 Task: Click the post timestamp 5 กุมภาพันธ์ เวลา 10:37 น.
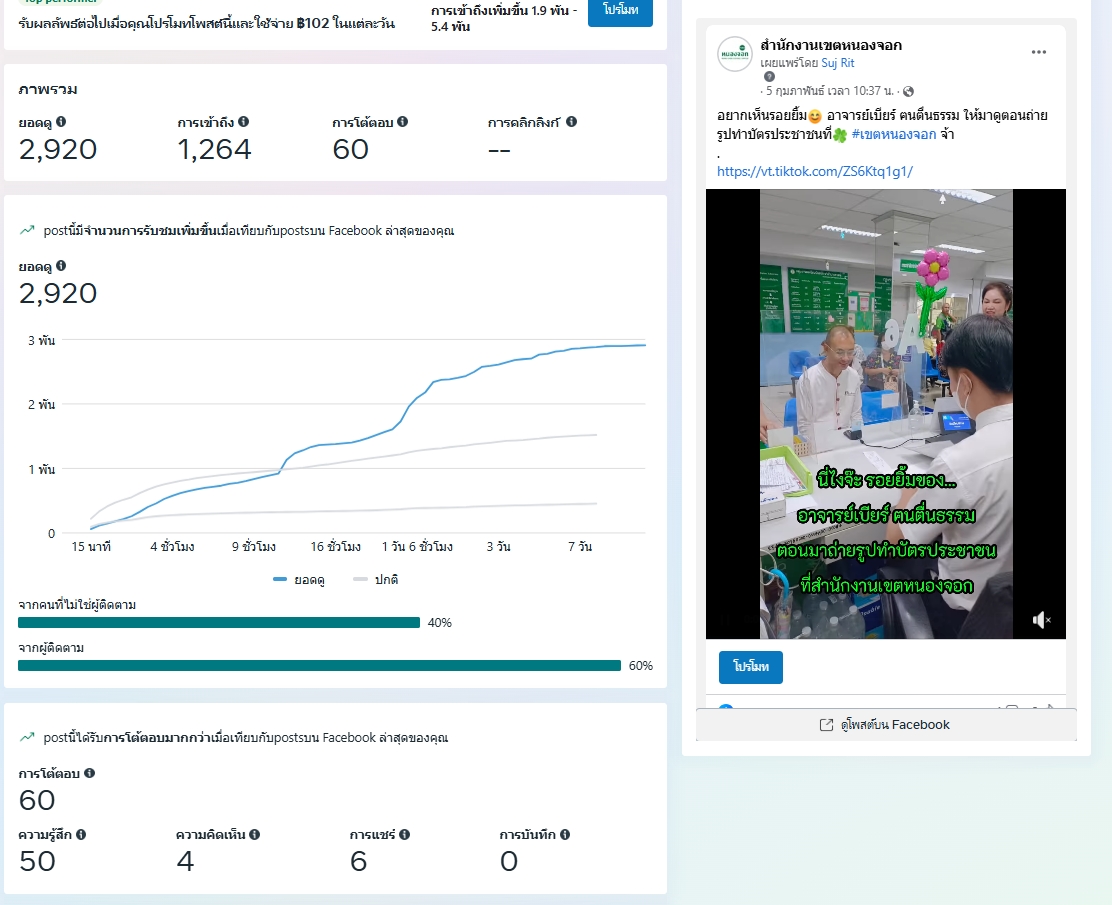[830, 91]
